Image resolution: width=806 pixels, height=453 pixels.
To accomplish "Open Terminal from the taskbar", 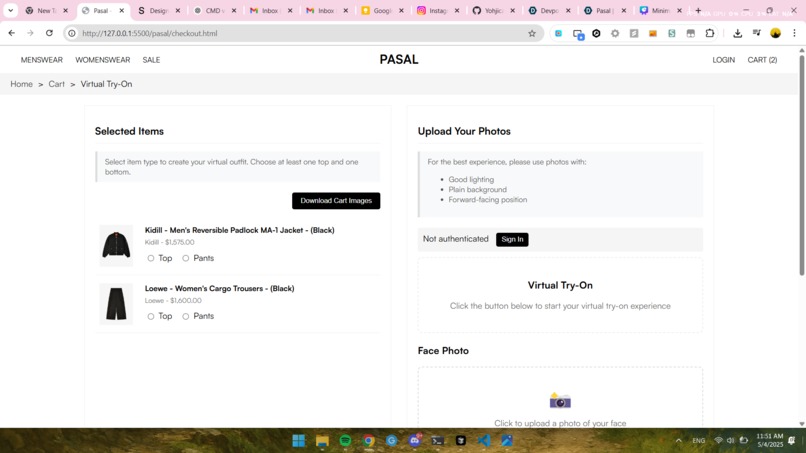I will point(437,441).
